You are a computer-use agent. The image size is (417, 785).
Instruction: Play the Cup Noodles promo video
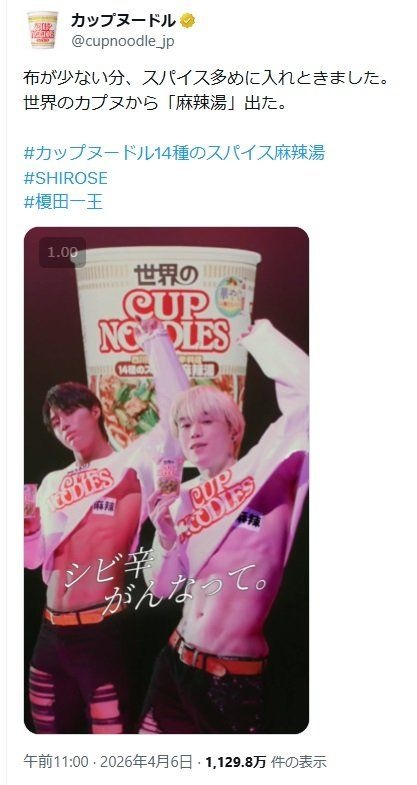[166, 480]
